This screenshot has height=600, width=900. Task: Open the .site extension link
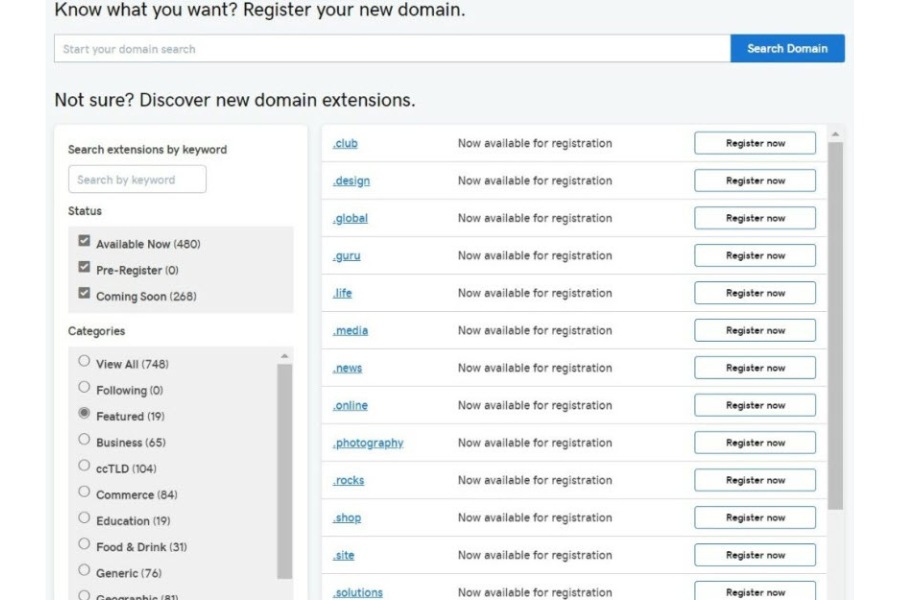click(343, 555)
